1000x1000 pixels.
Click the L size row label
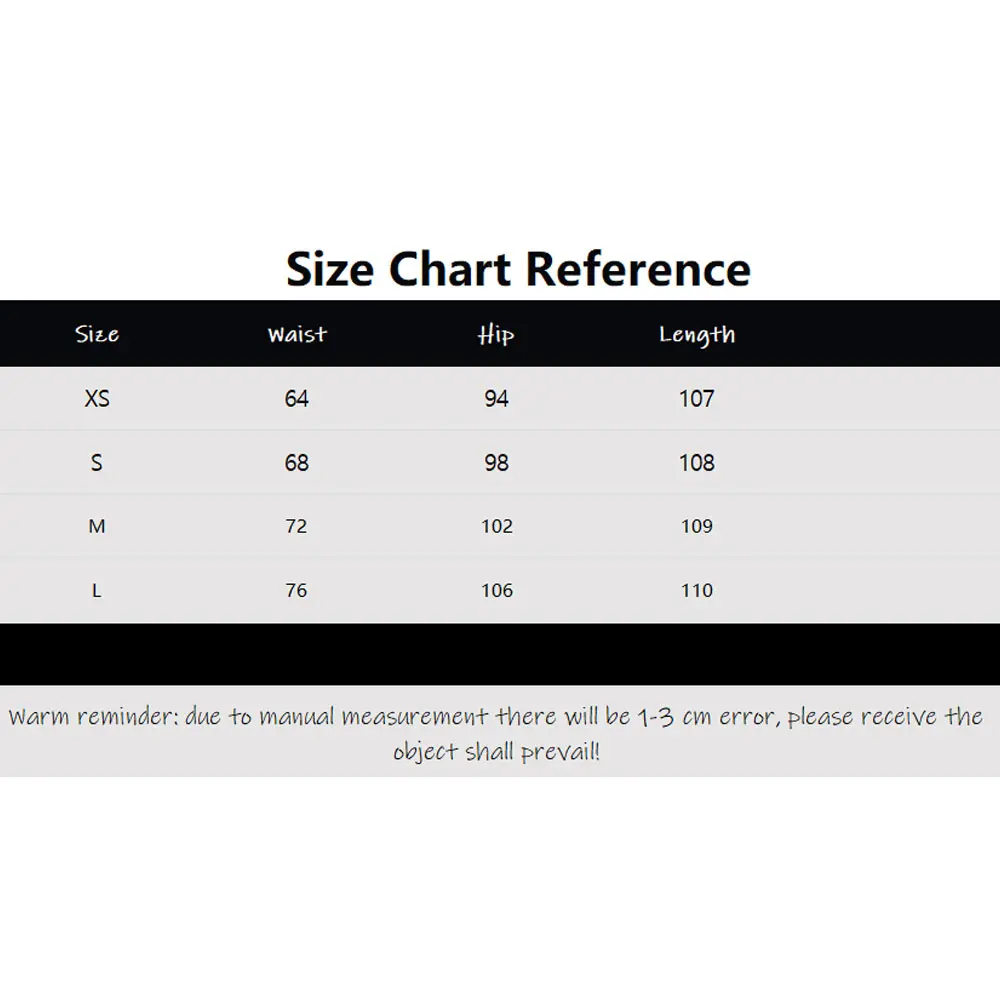click(x=96, y=591)
